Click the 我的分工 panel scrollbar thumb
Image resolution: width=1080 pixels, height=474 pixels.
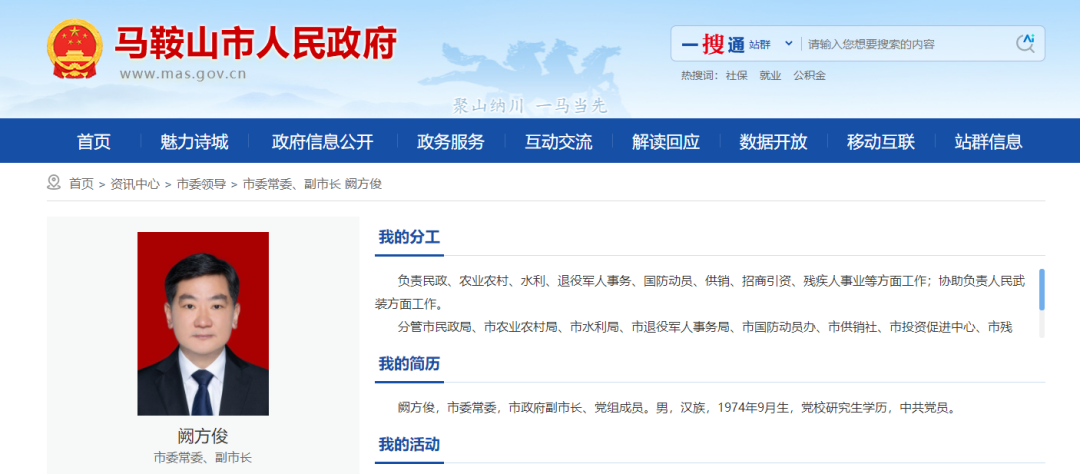pyautogui.click(x=1042, y=289)
